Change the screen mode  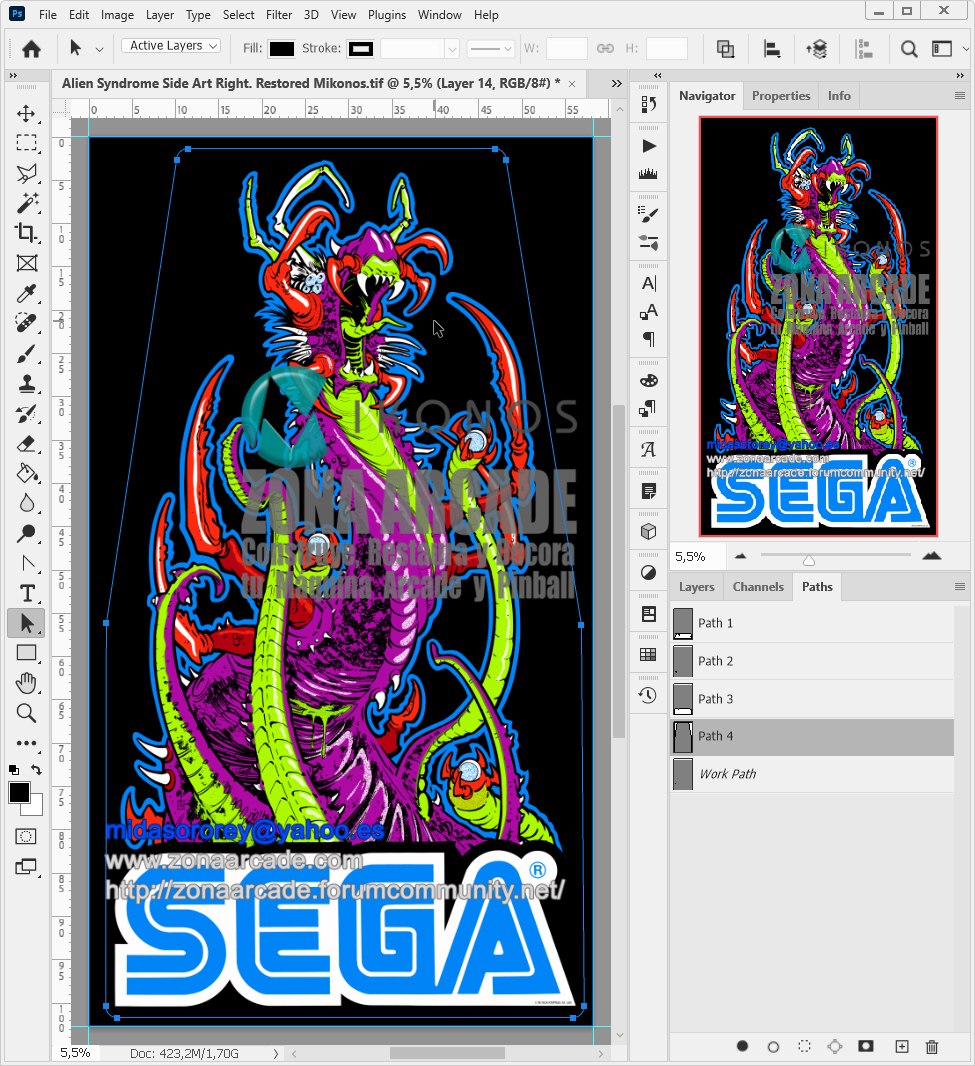26,867
